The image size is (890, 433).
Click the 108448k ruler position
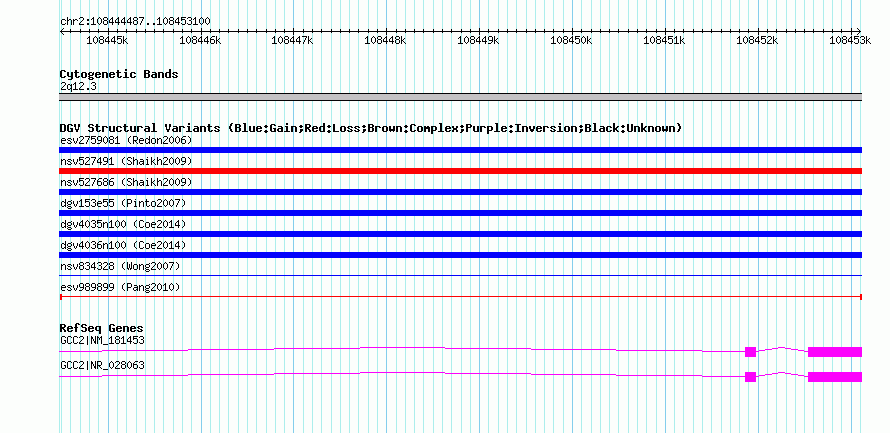385,40
